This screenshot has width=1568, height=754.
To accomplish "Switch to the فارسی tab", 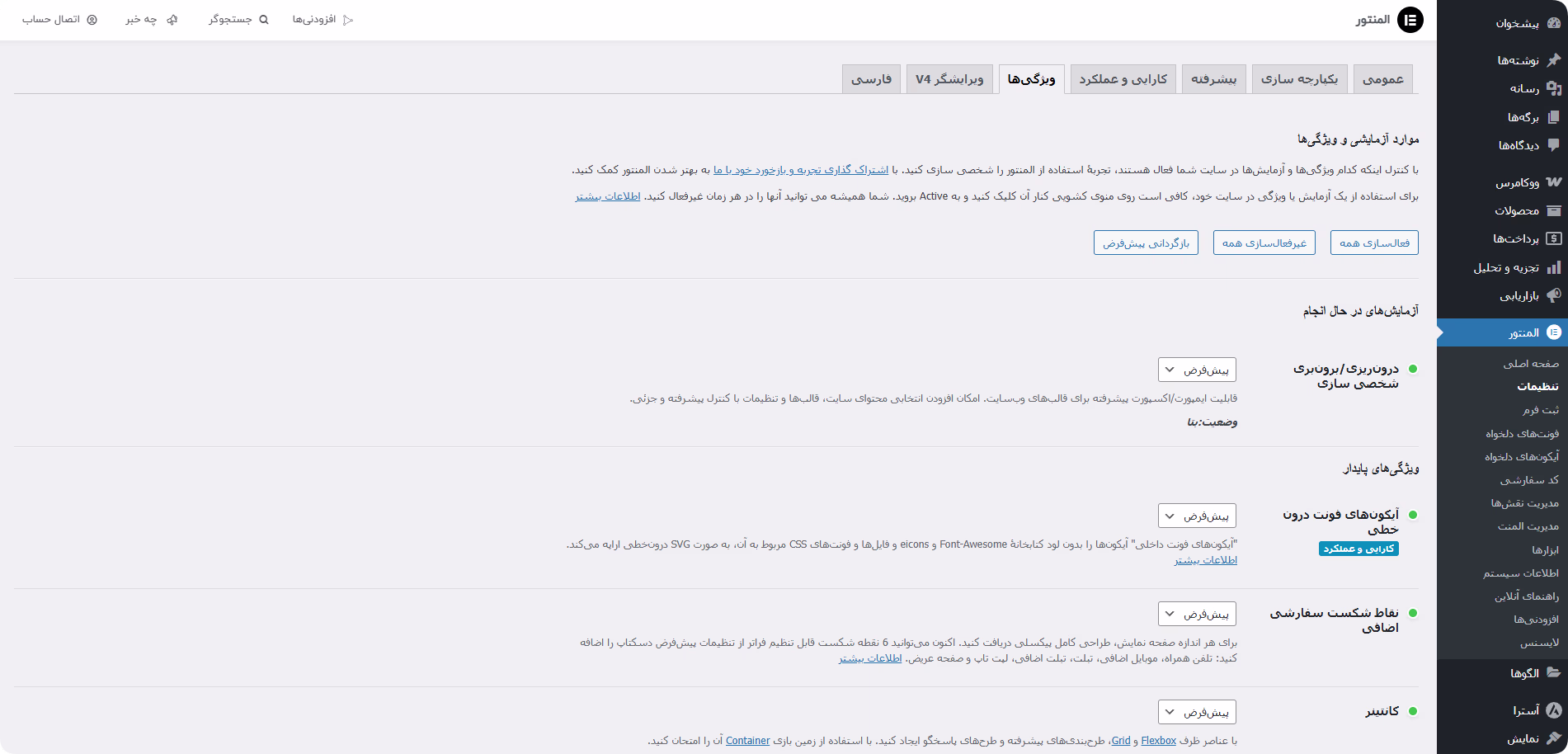I will pos(872,79).
